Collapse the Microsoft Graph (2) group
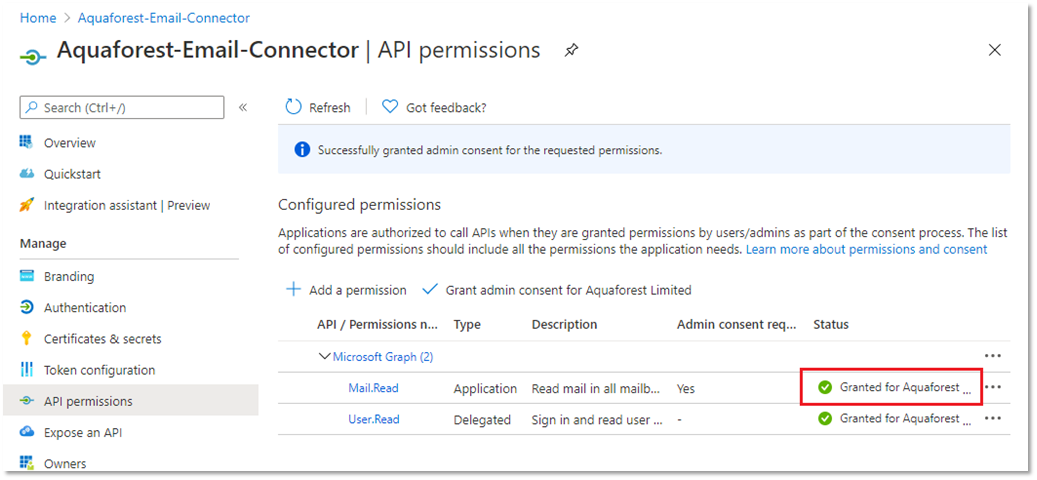This screenshot has width=1037, height=480. (324, 356)
